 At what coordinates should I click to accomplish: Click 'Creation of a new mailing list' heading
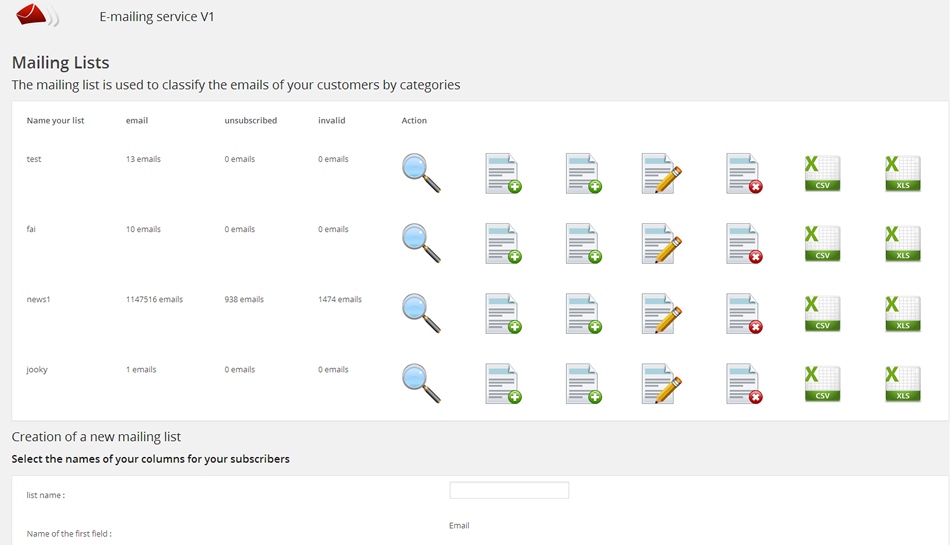[x=96, y=437]
